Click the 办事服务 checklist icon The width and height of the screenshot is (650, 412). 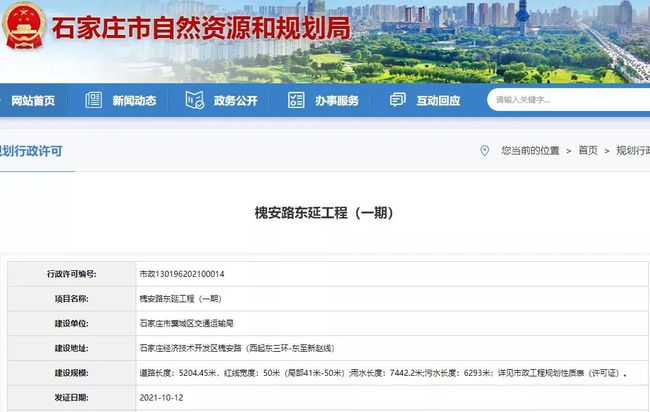[296, 100]
